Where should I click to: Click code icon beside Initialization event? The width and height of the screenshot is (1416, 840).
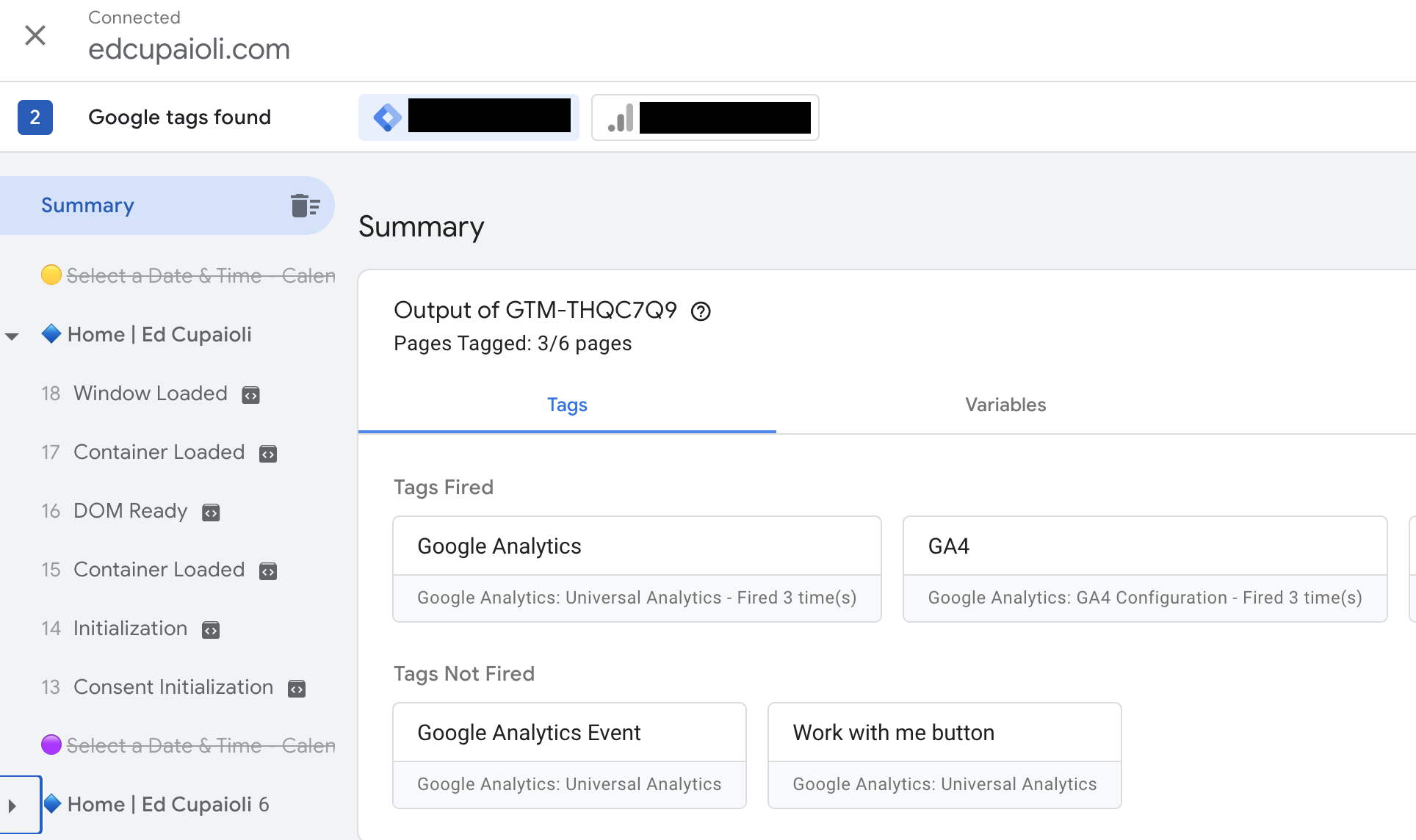click(x=211, y=630)
